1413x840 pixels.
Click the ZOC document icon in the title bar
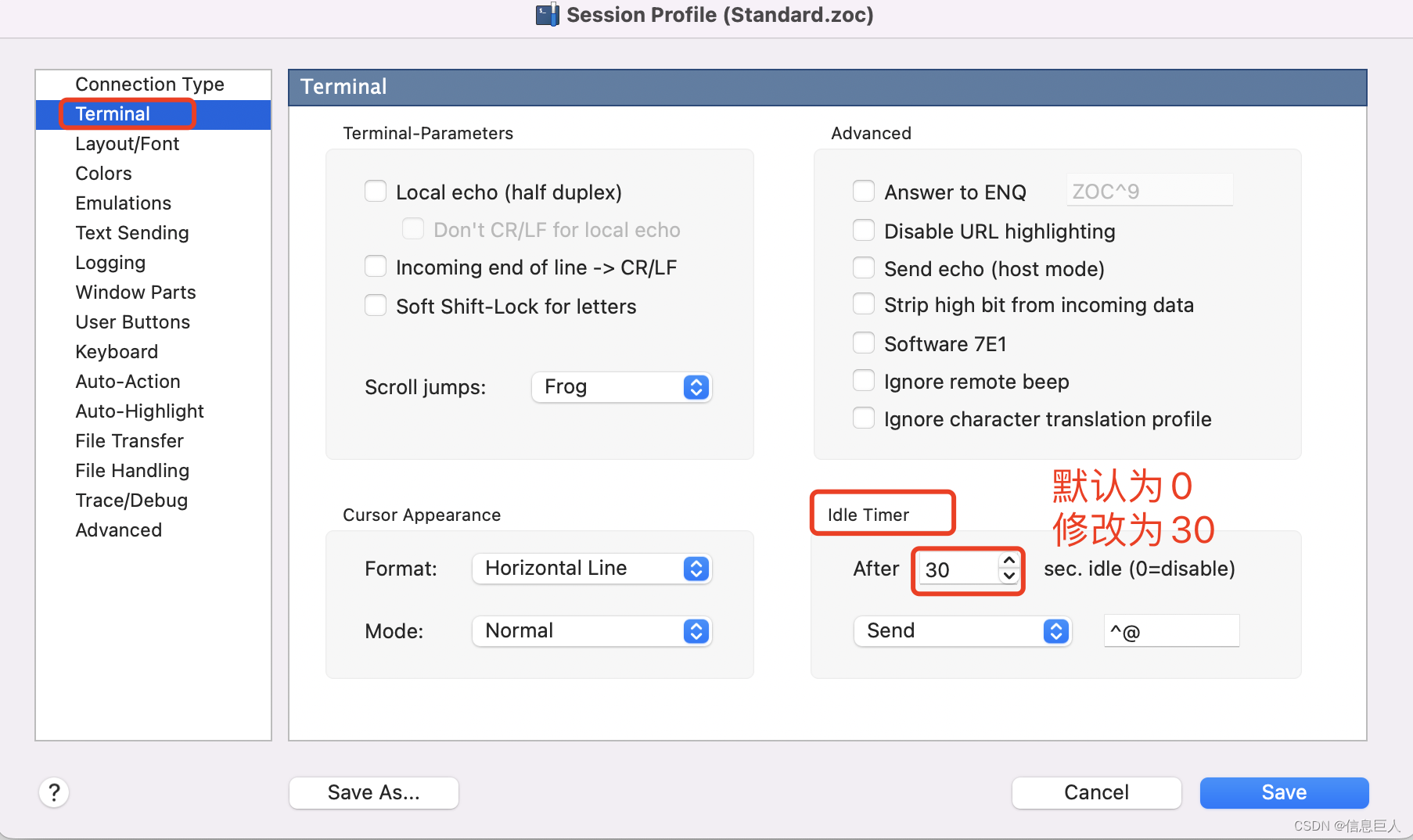[546, 14]
